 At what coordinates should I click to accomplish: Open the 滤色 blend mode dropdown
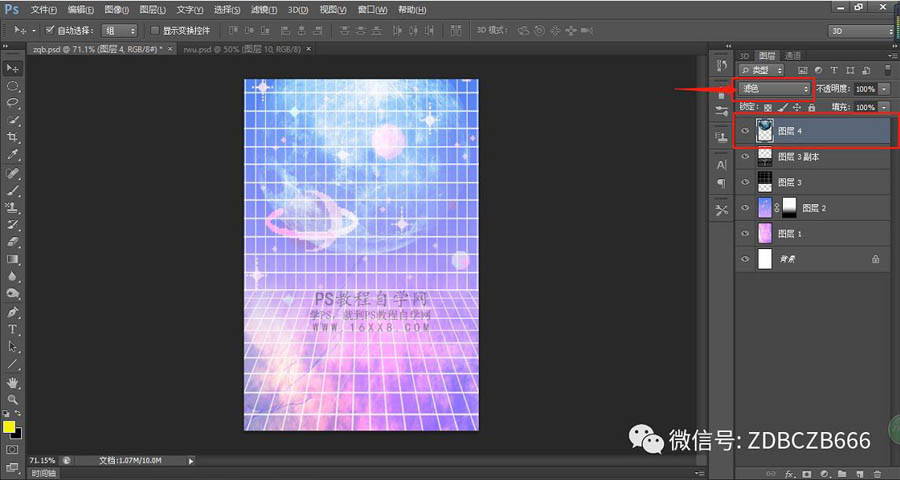click(775, 89)
